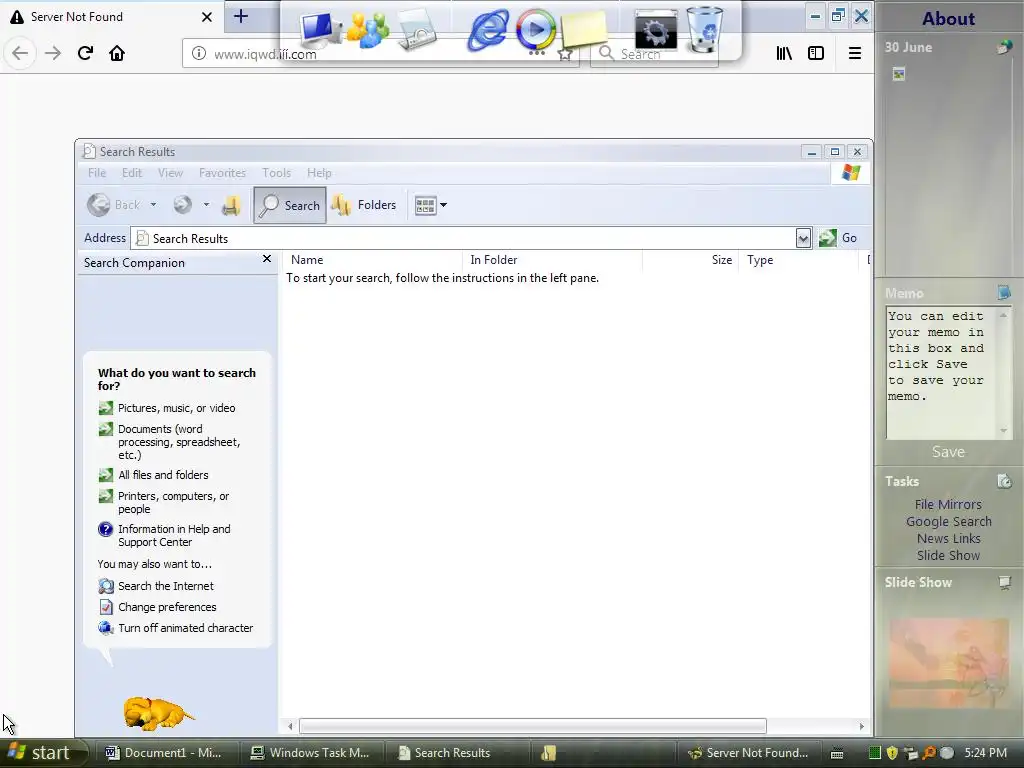This screenshot has width=1024, height=768.
Task: Open the yellow sticky note dock icon
Action: point(583,29)
